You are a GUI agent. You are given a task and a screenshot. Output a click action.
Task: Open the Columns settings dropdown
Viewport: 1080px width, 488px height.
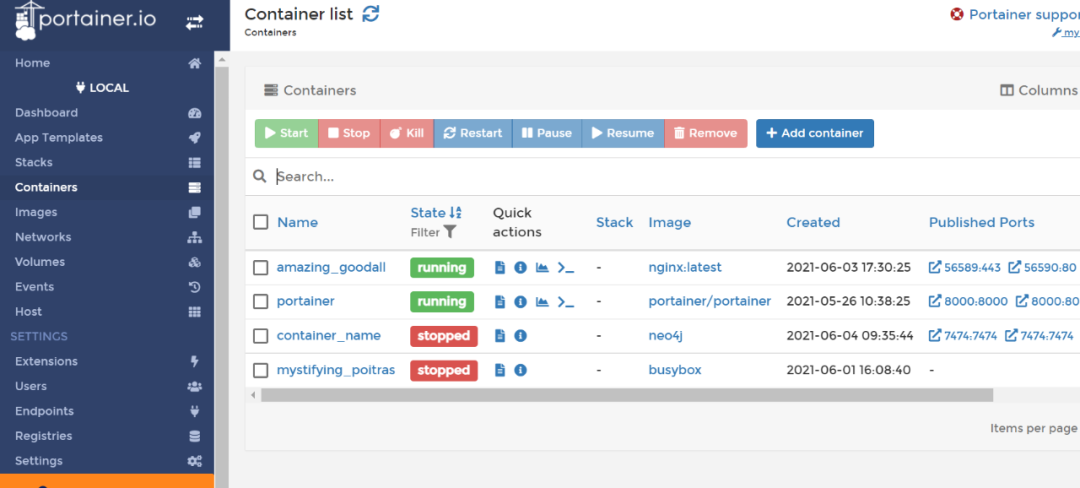1039,90
